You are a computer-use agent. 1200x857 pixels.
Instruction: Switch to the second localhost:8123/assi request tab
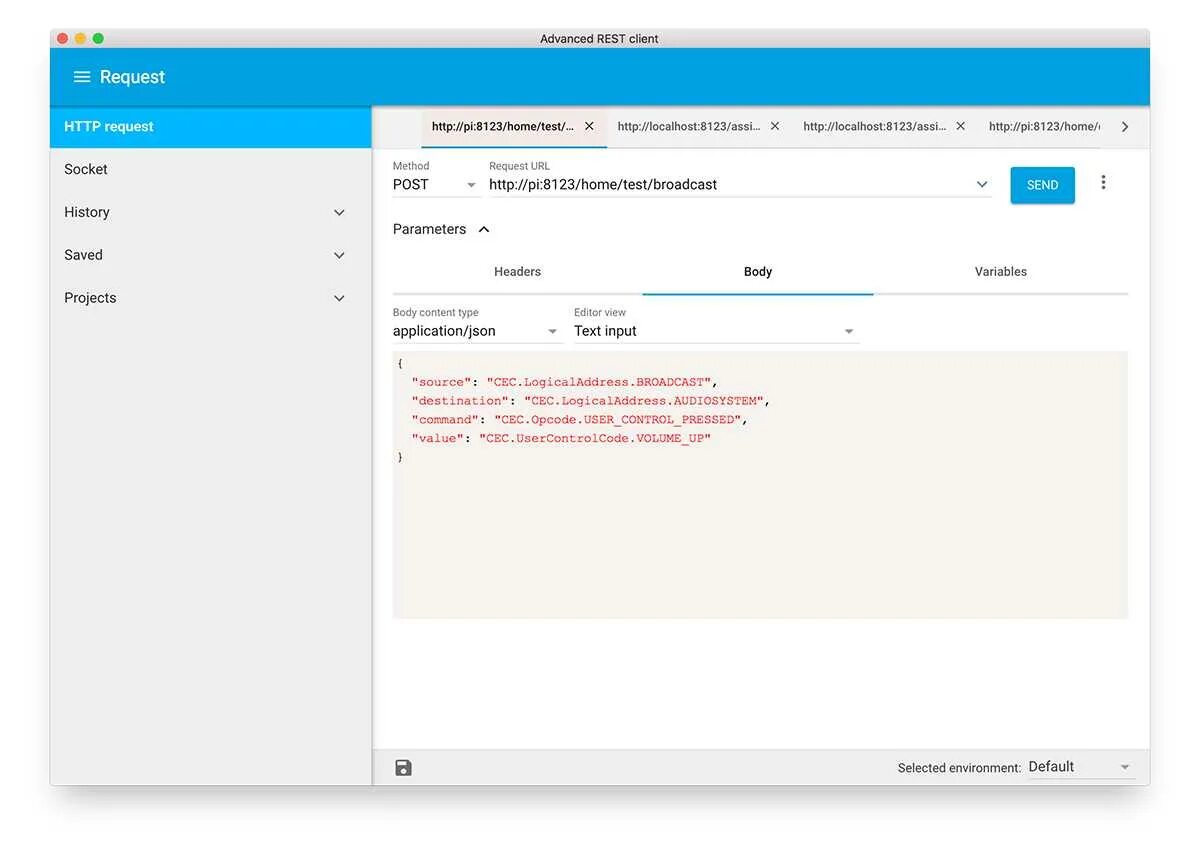tap(875, 127)
